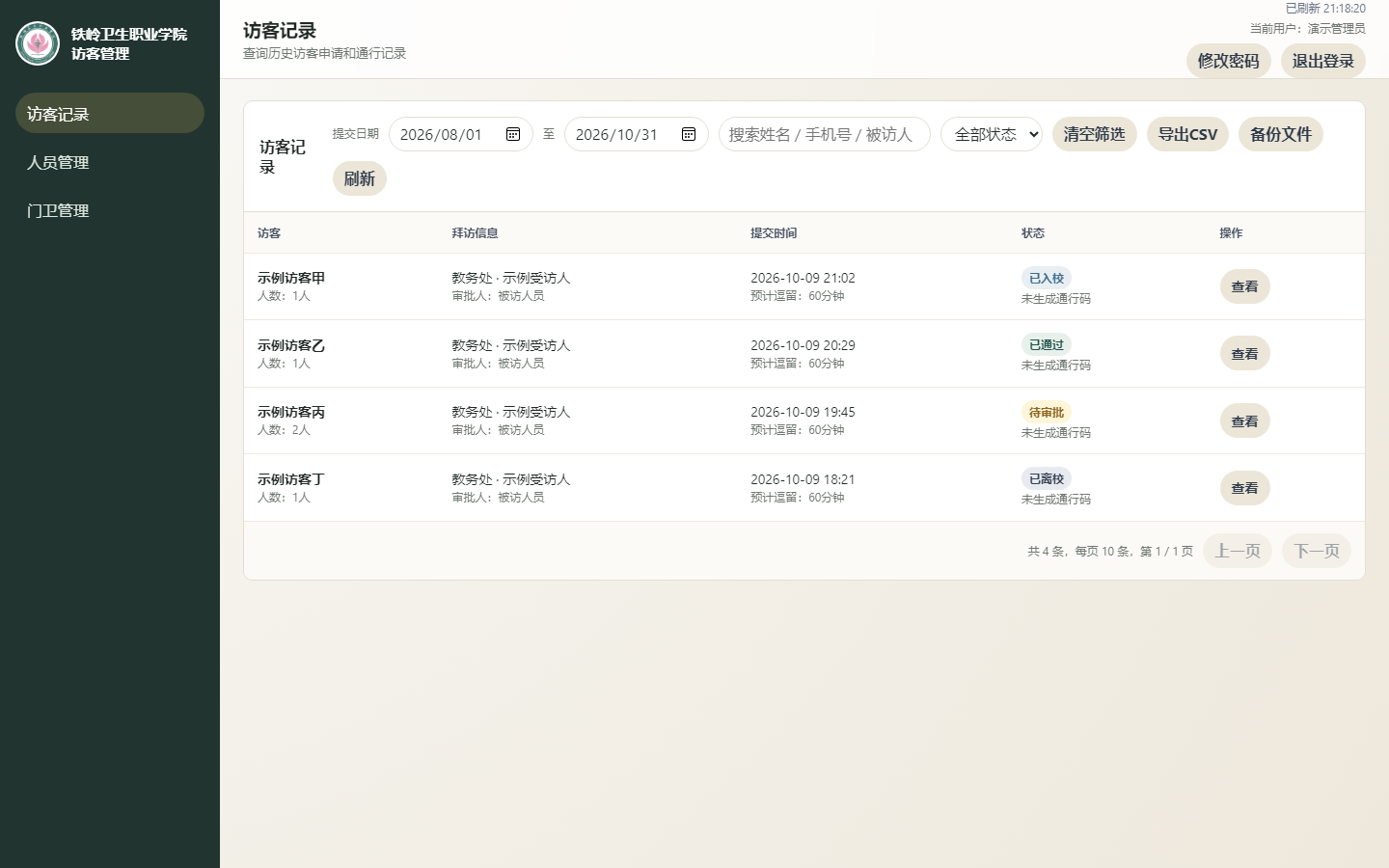Click the 已入校 status badge
This screenshot has width=1389, height=868.
[1047, 278]
